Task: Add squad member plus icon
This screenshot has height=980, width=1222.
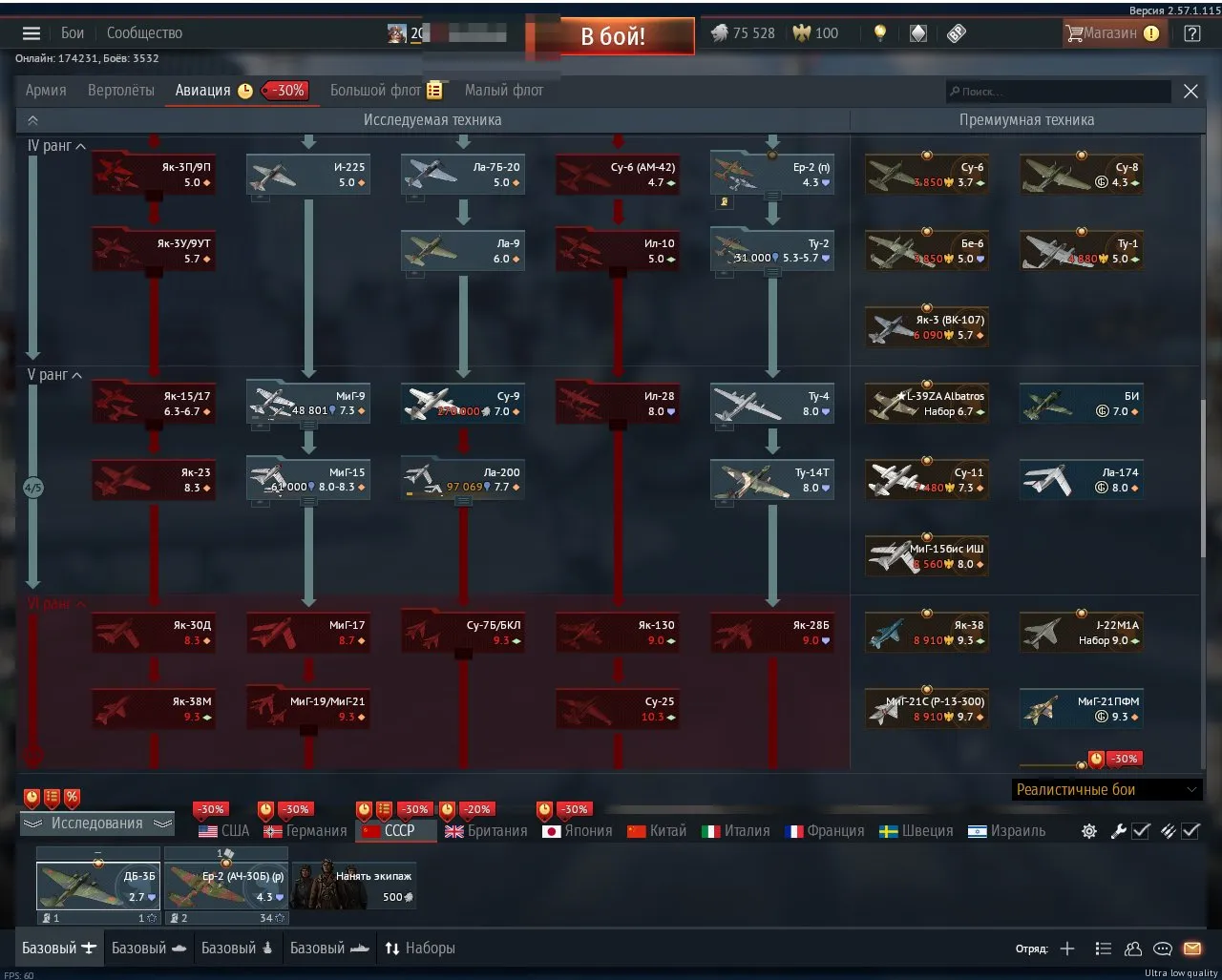Action: (x=1067, y=949)
